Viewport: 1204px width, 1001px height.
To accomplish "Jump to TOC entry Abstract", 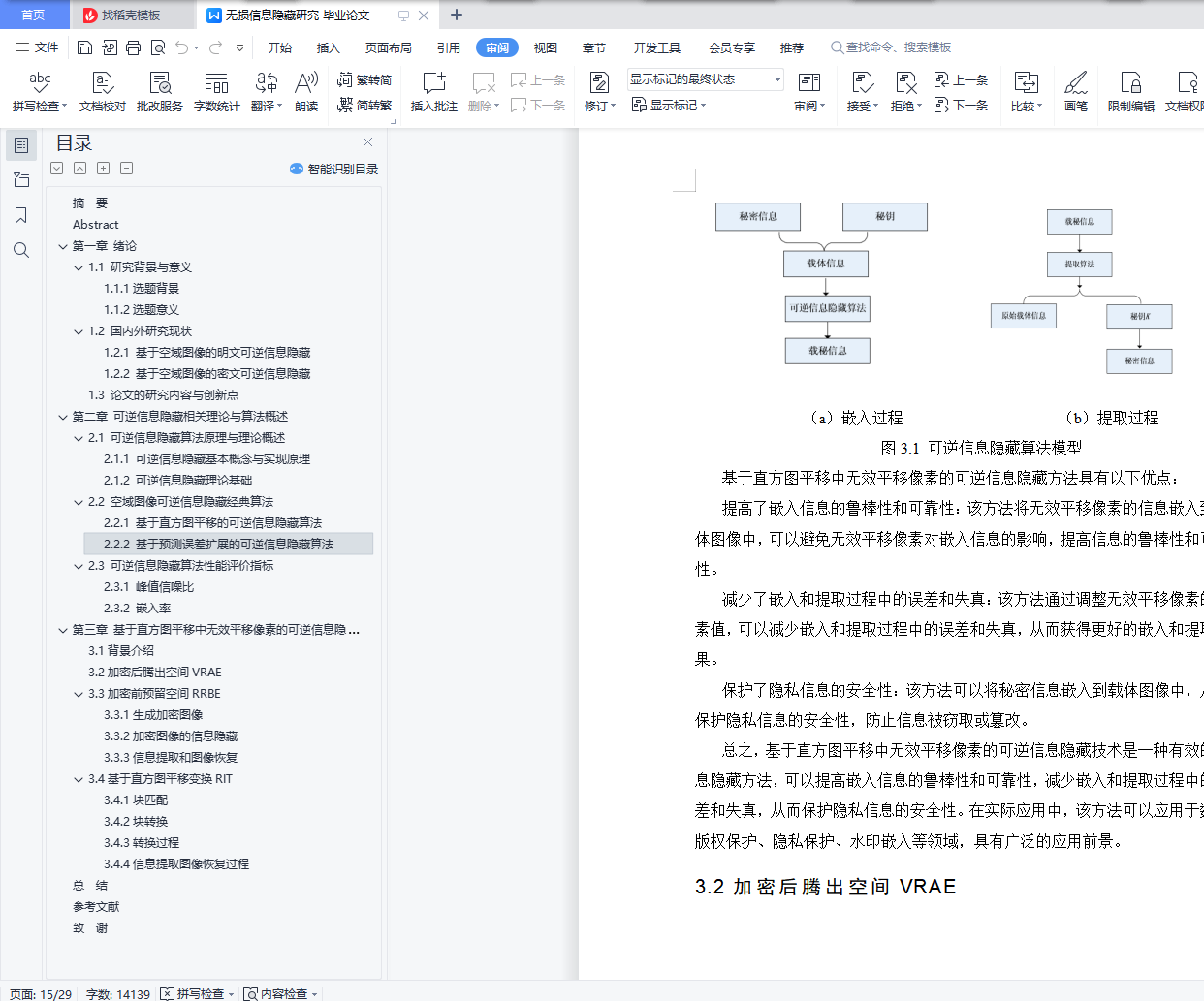I will (x=96, y=225).
